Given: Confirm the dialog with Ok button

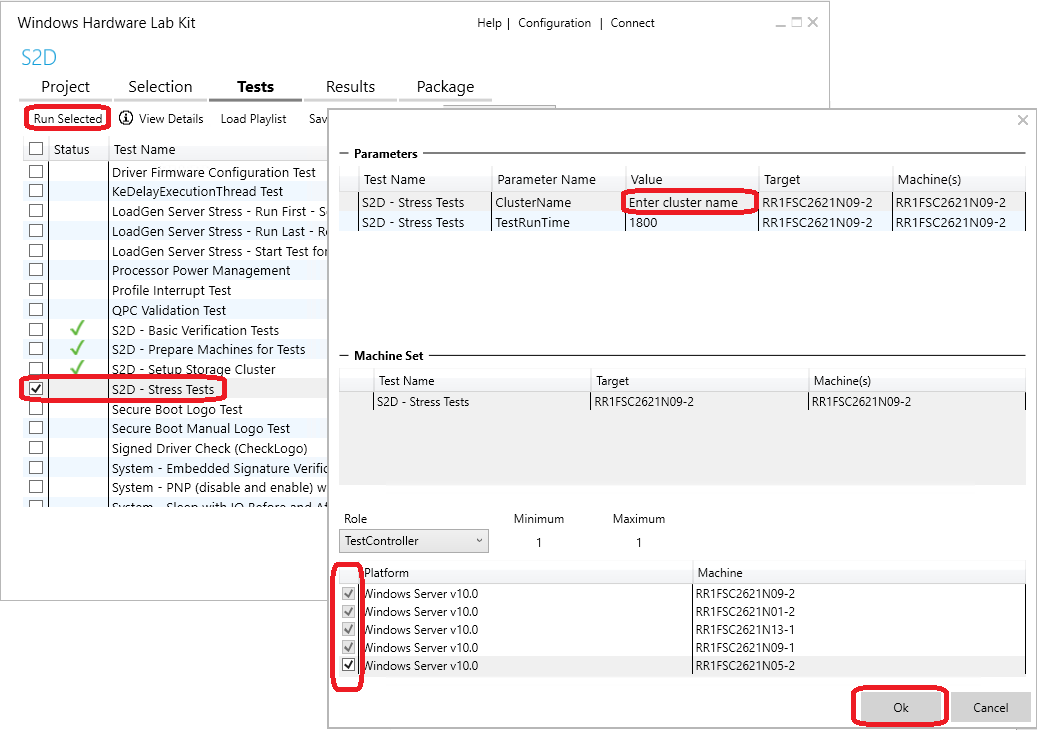Looking at the screenshot, I should [901, 707].
